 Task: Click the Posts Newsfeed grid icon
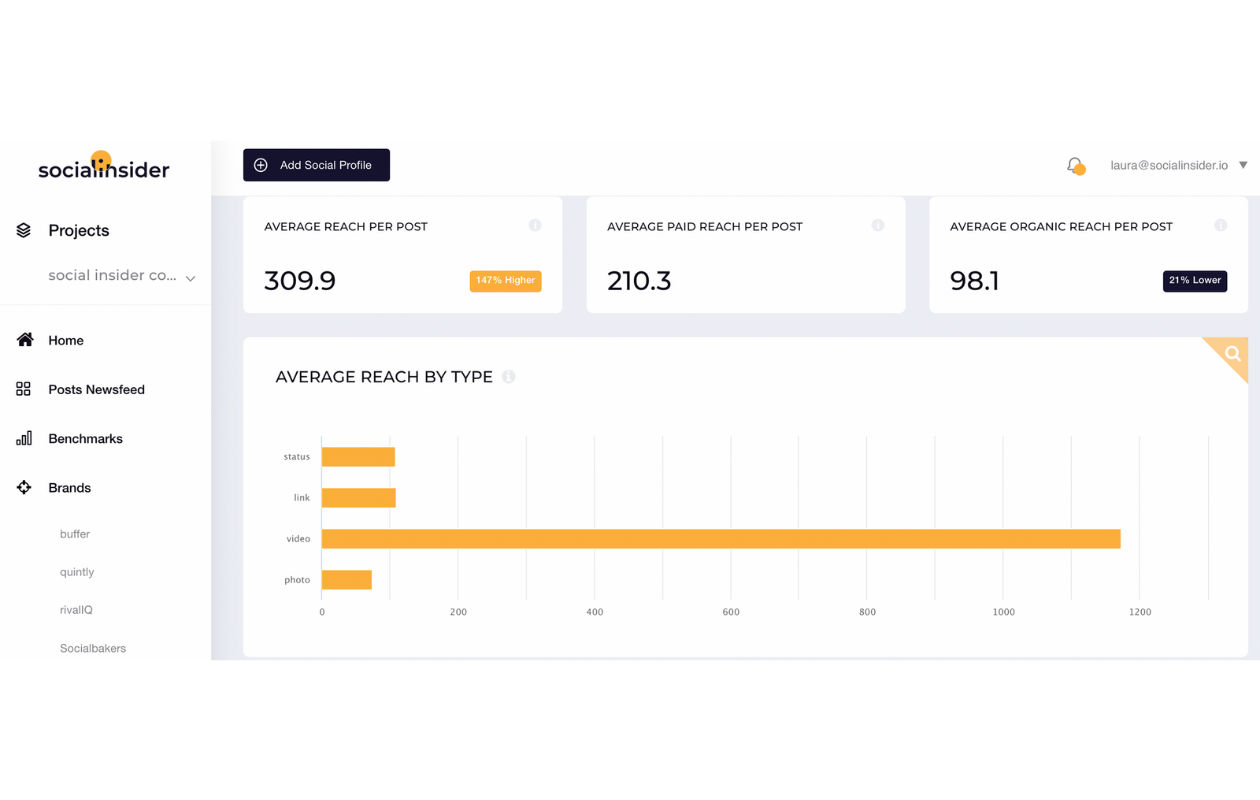[24, 389]
